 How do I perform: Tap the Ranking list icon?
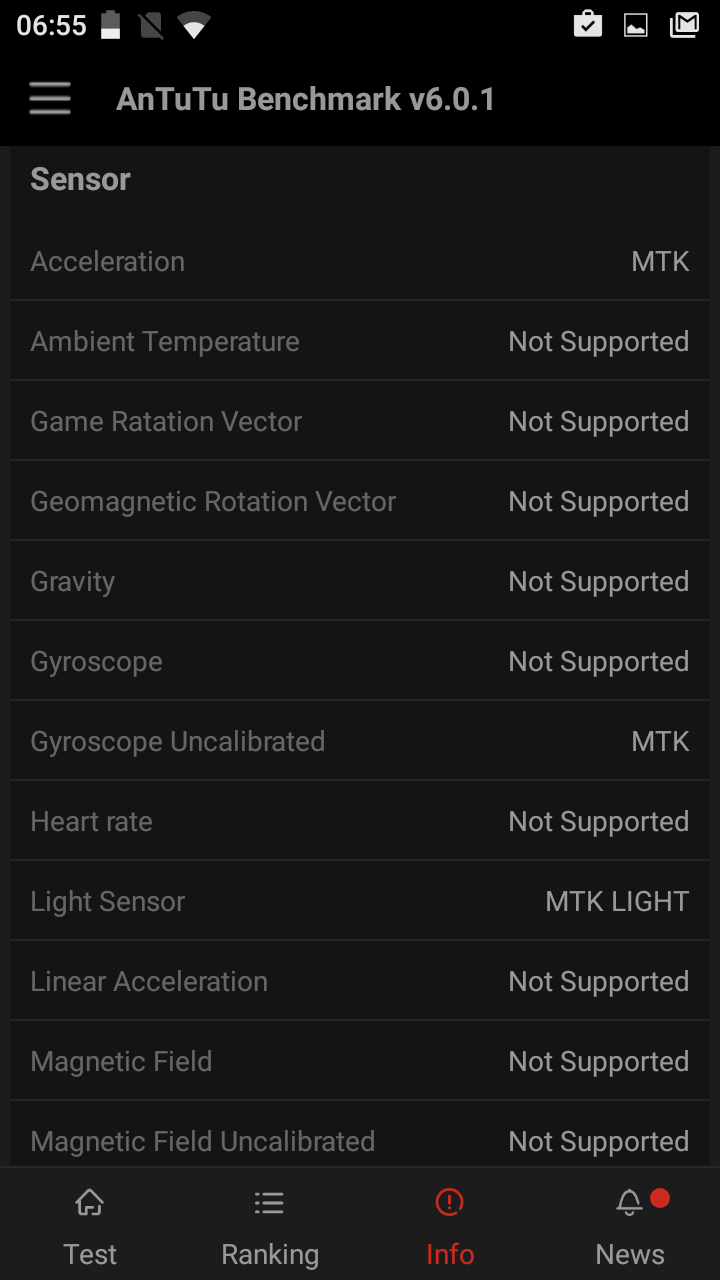pos(269,1202)
